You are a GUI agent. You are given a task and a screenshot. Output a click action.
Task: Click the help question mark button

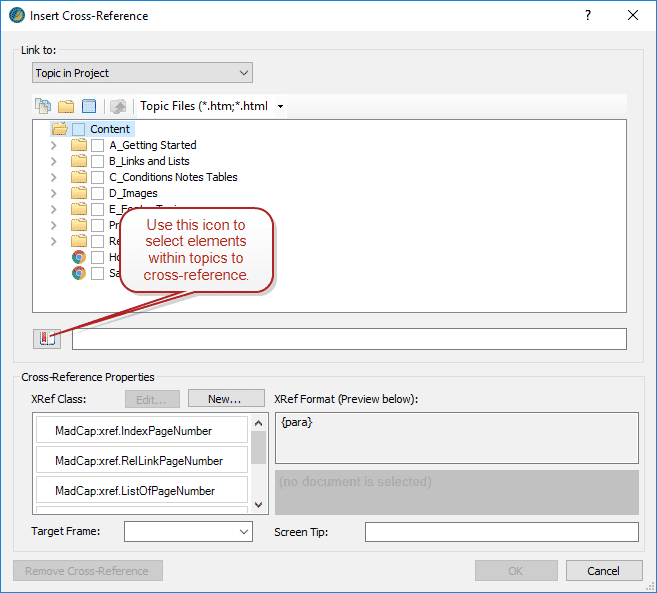588,16
